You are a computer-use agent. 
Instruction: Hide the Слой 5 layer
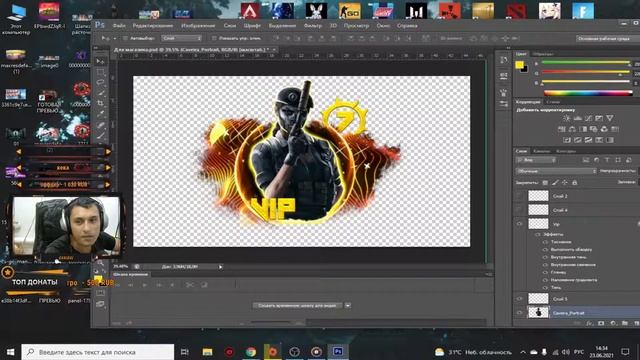(x=520, y=299)
